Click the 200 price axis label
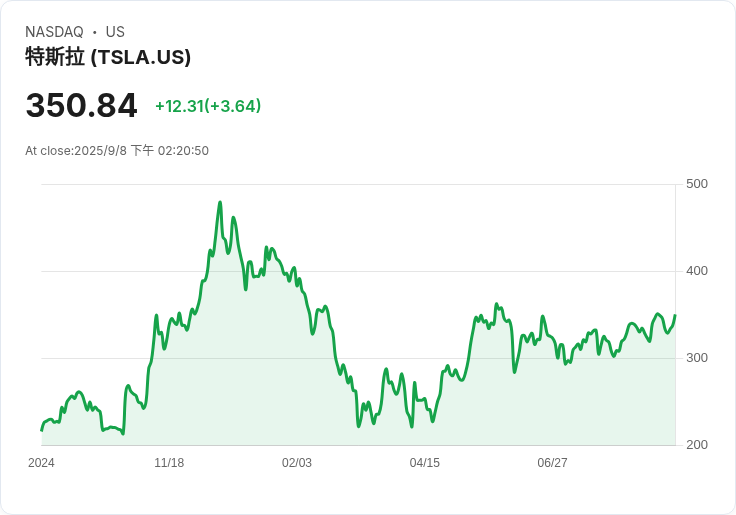The width and height of the screenshot is (736, 515). coord(697,445)
